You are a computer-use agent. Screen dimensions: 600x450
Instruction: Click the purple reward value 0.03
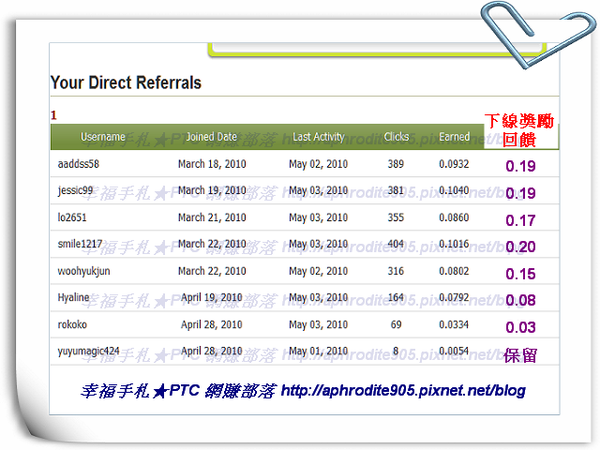pos(520,328)
